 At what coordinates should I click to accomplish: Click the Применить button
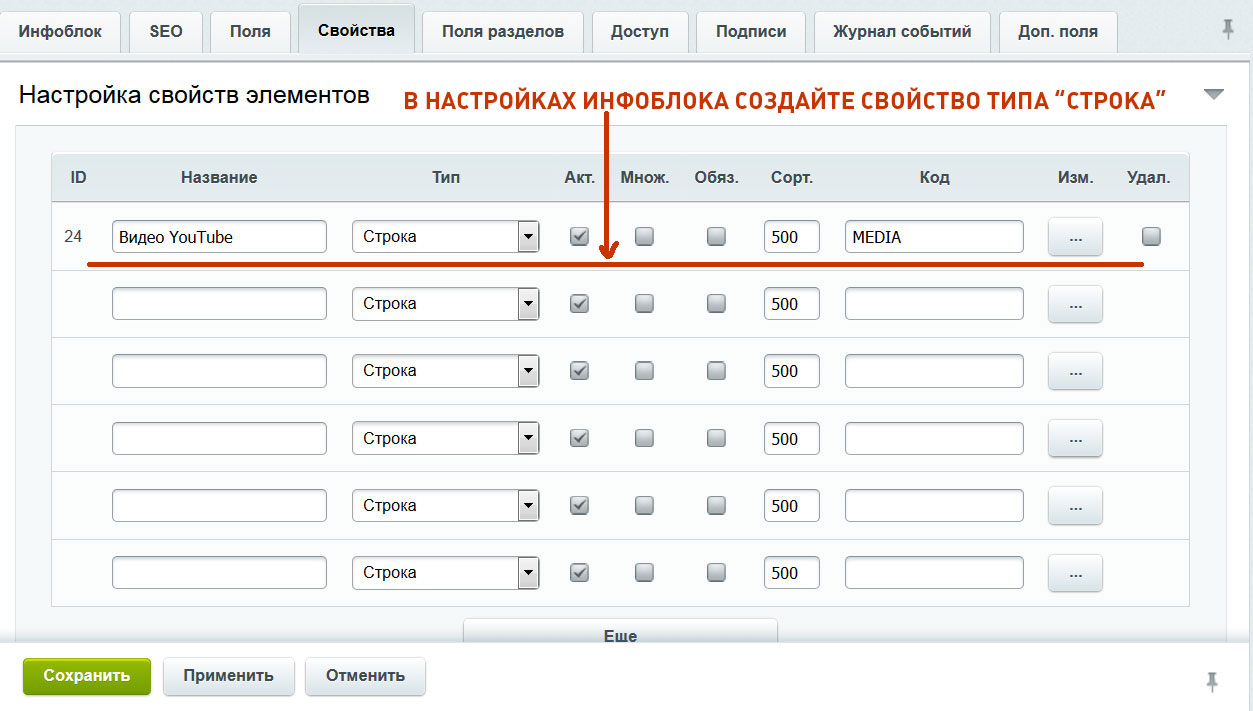(x=228, y=675)
